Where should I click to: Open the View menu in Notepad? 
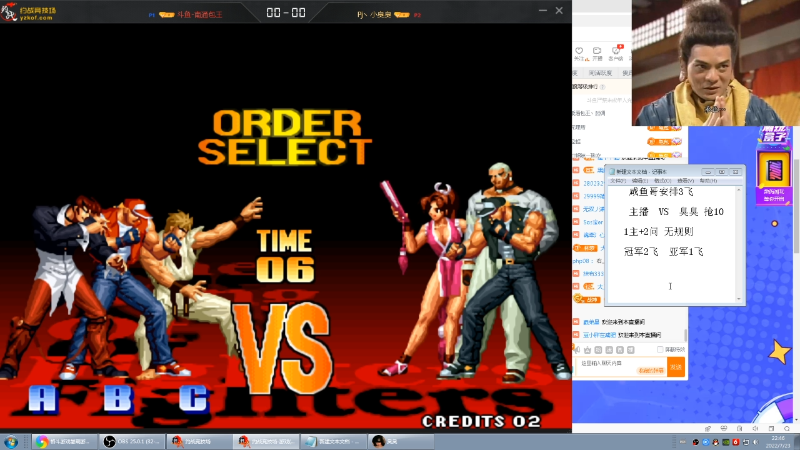click(685, 181)
